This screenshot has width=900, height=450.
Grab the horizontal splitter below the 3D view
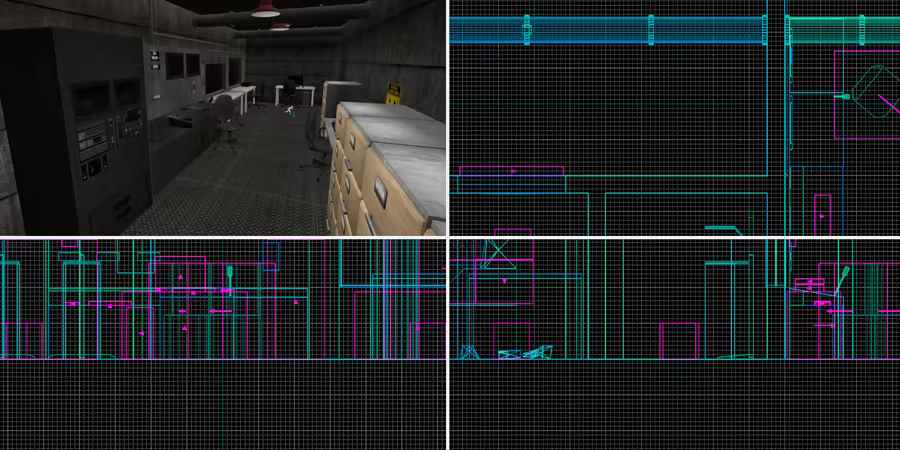pyautogui.click(x=222, y=237)
